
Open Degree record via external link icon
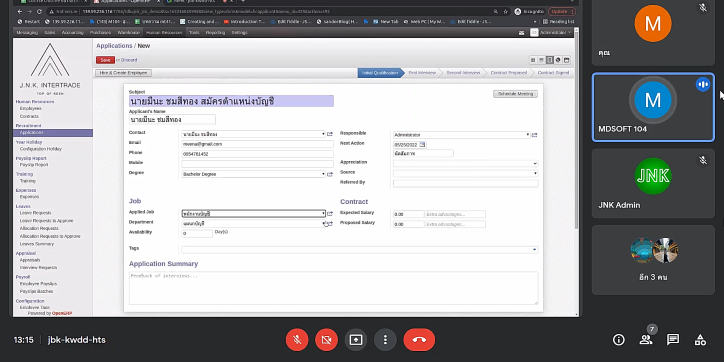pyautogui.click(x=330, y=175)
